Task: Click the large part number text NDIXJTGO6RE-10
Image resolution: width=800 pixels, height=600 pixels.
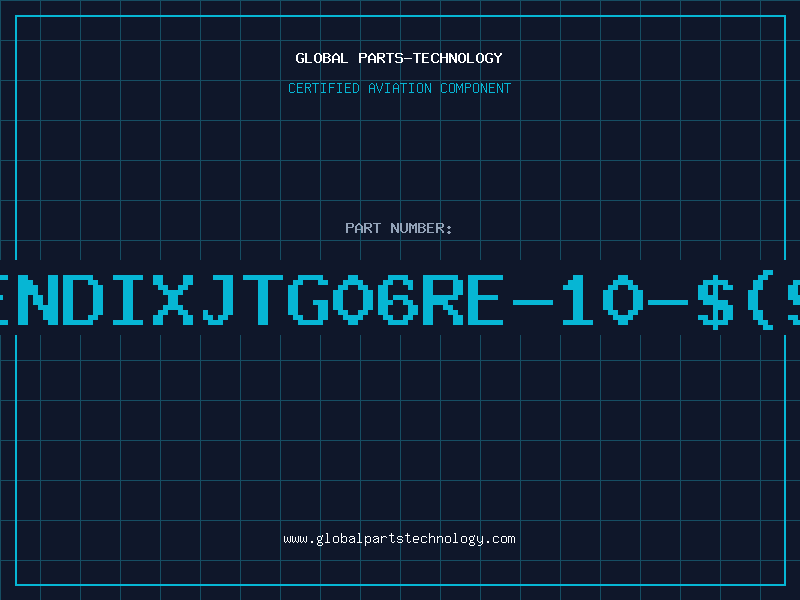Action: coord(400,300)
